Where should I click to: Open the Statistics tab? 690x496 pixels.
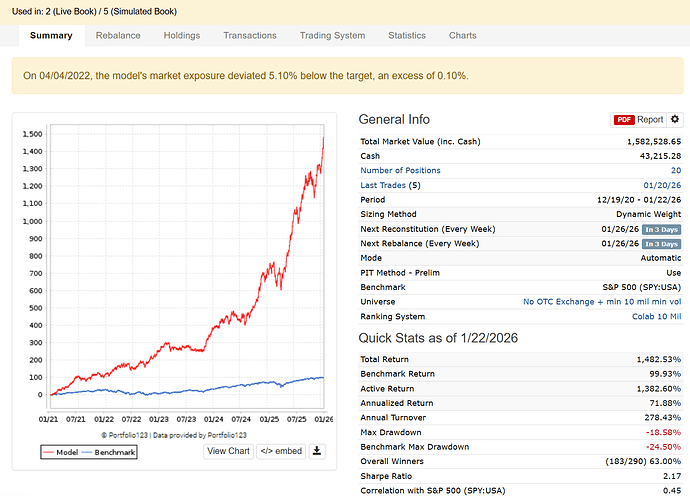tap(407, 35)
